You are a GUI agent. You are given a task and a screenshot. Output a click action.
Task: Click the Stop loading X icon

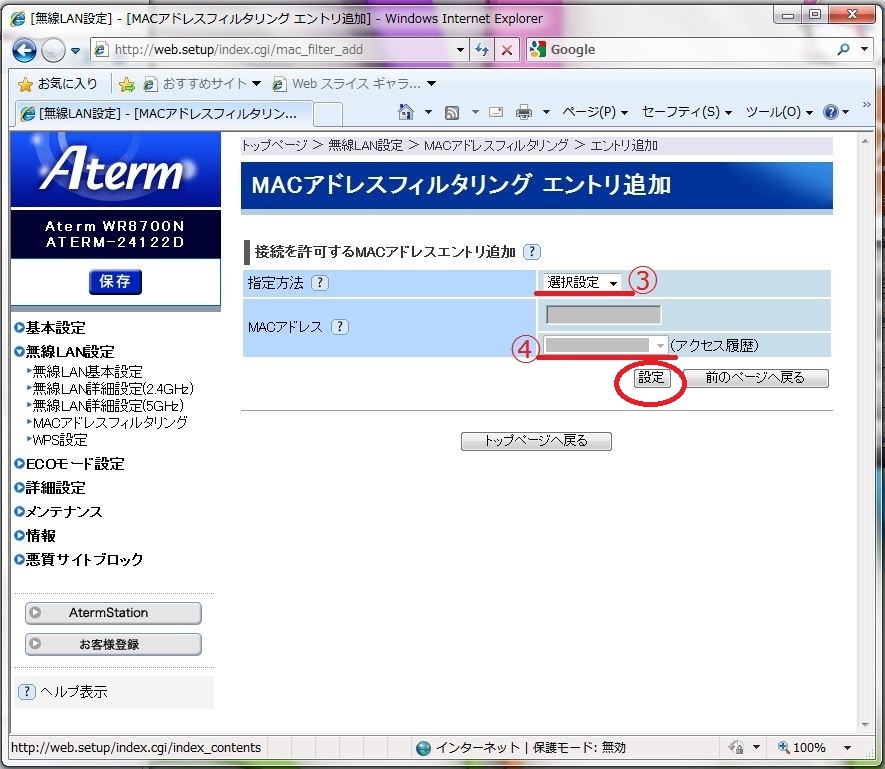(508, 50)
